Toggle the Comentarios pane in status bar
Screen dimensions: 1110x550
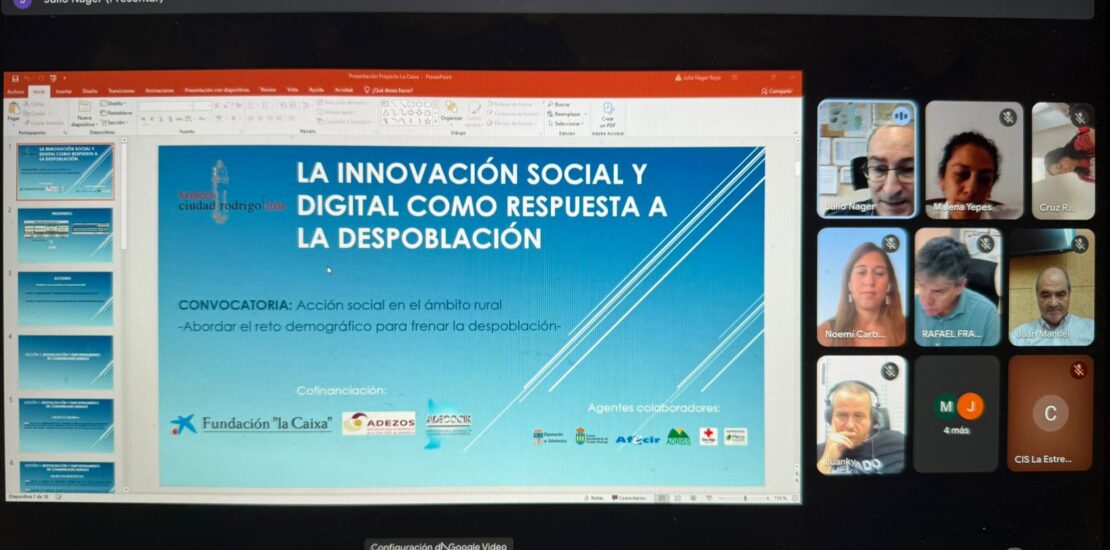[x=629, y=497]
